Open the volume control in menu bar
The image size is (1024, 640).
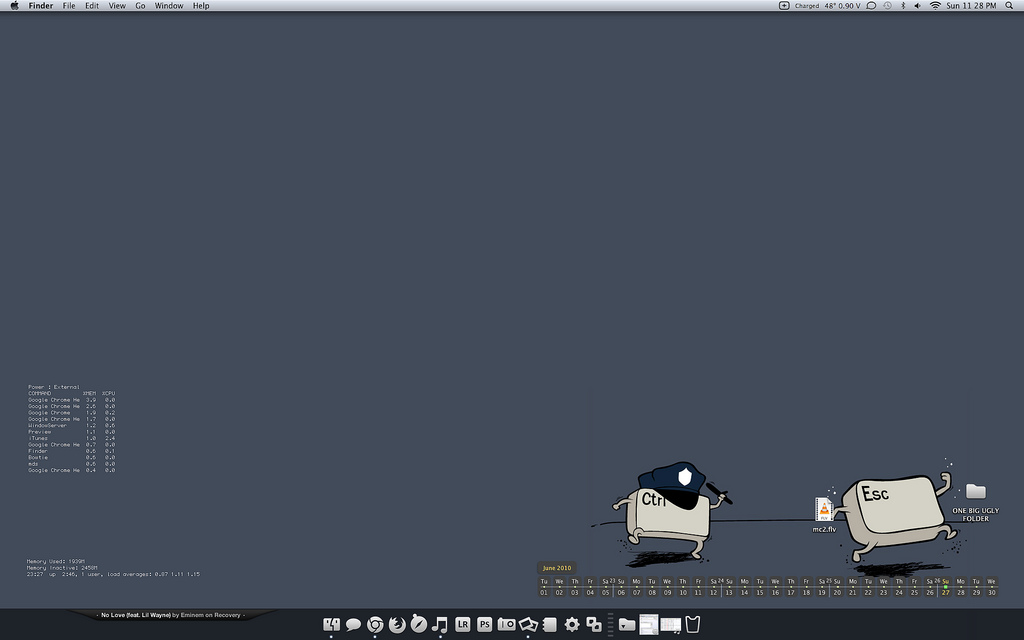[918, 6]
